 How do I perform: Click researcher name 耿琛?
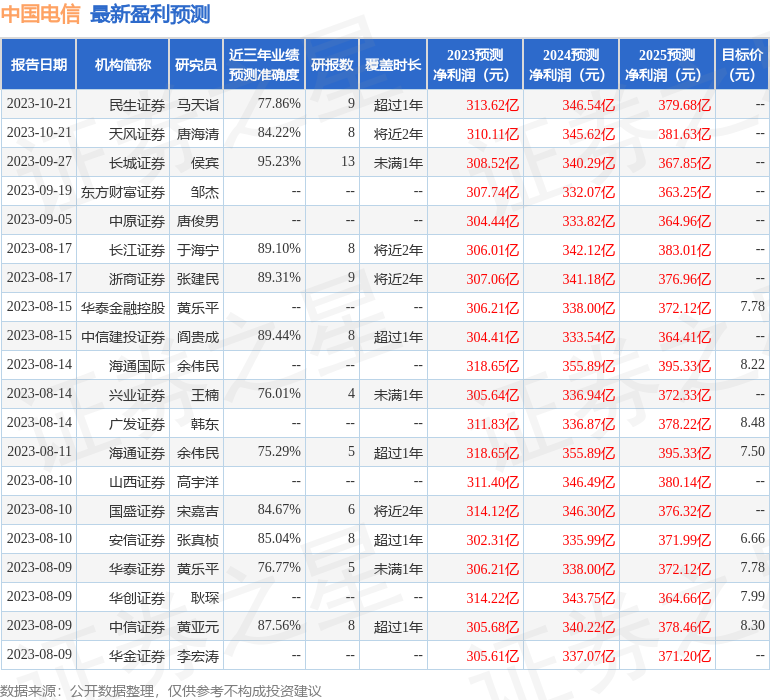205,598
